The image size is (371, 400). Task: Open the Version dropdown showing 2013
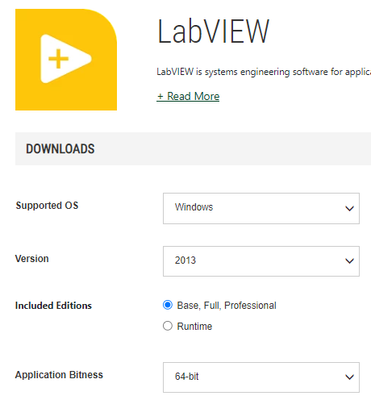pos(261,261)
